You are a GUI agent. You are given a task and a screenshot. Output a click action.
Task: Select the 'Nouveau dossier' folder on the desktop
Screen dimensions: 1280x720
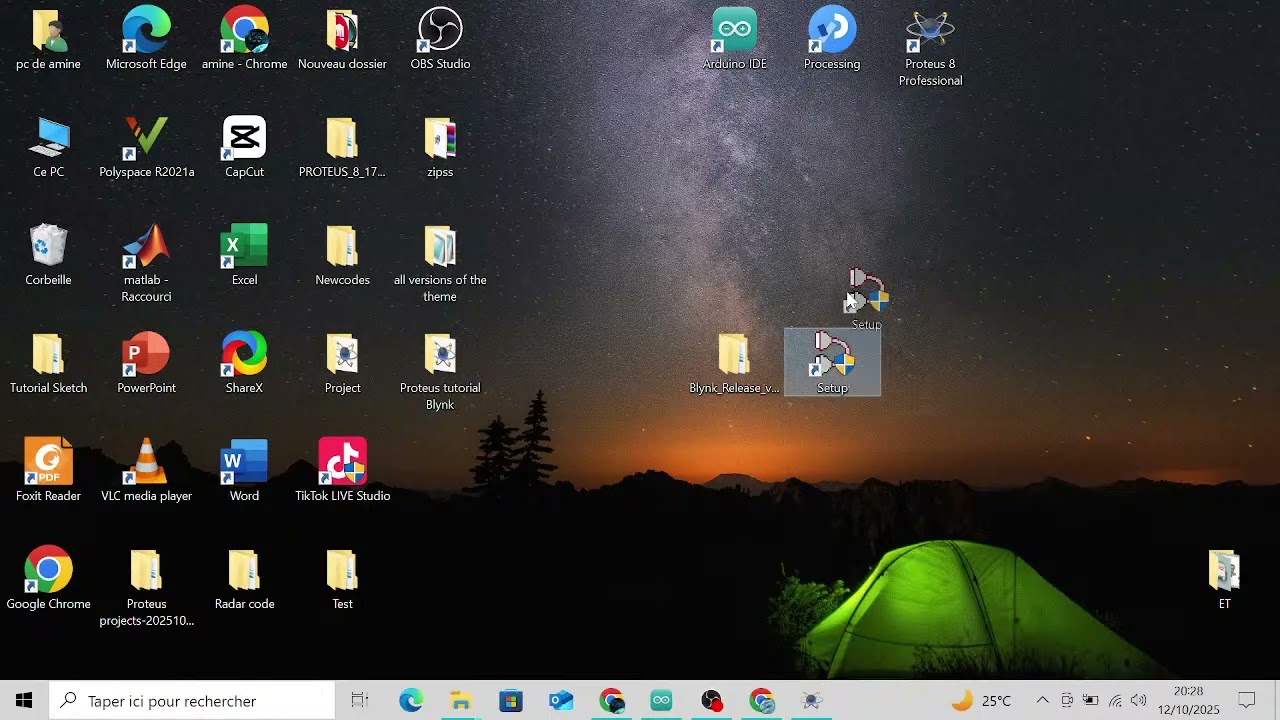(x=342, y=40)
